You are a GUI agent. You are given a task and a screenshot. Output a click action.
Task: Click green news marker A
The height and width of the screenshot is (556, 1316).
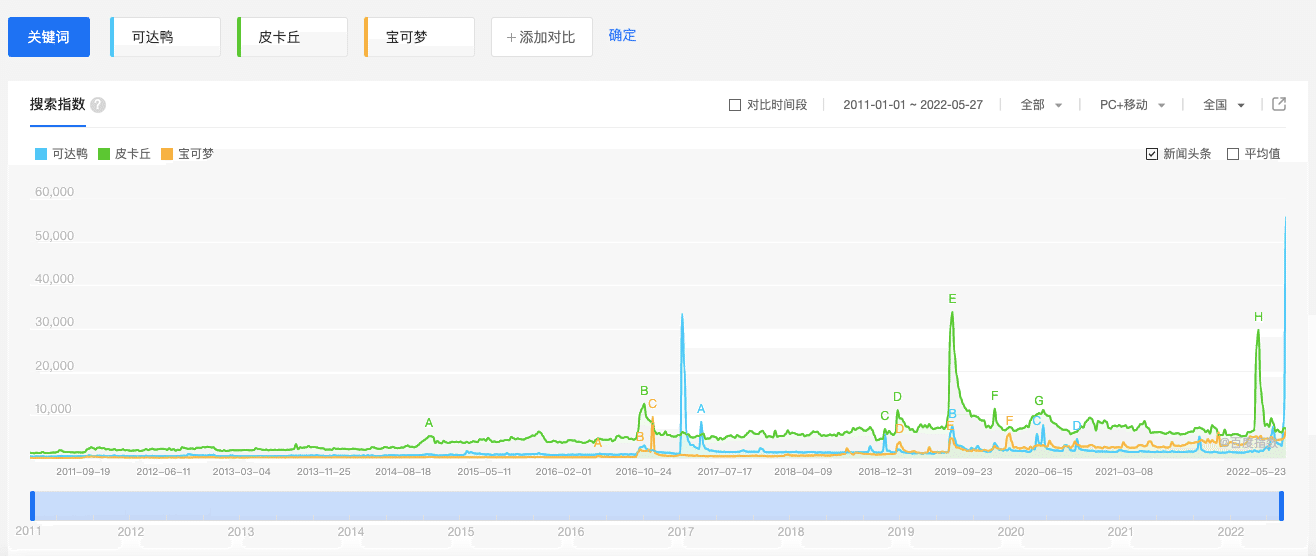tap(429, 423)
